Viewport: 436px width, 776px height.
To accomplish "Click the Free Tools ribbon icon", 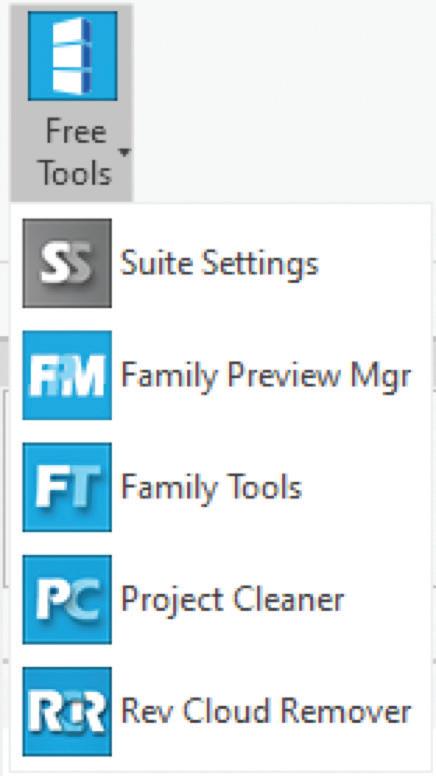I will [72, 56].
